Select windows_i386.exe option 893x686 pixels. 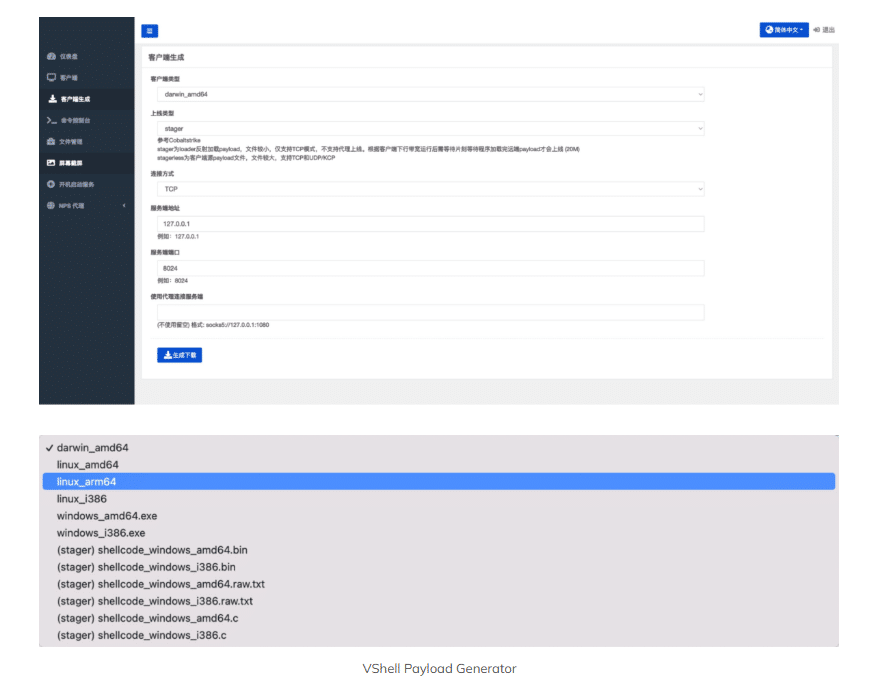(x=439, y=533)
